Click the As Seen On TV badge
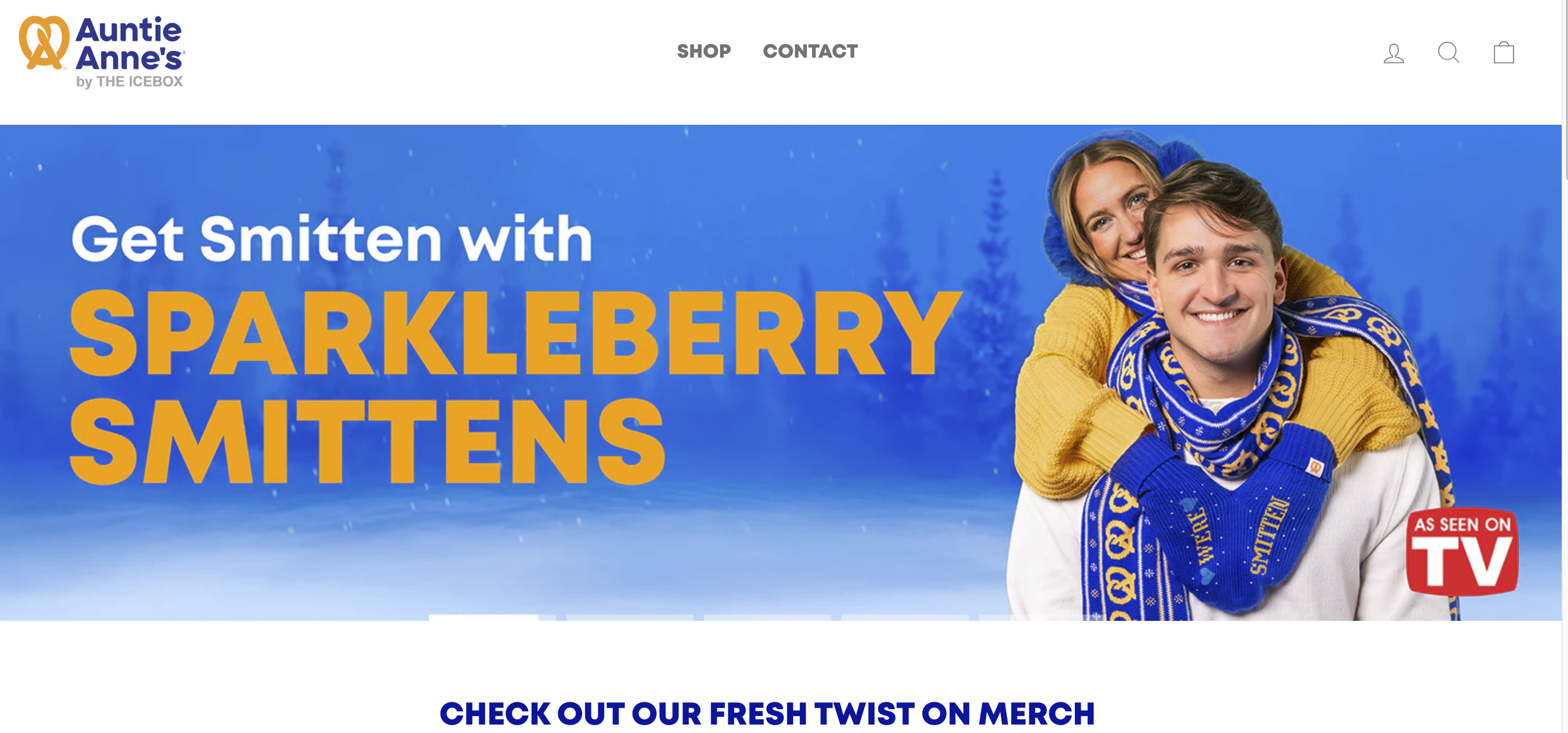Screen dimensions: 1568x733 coord(1461,552)
